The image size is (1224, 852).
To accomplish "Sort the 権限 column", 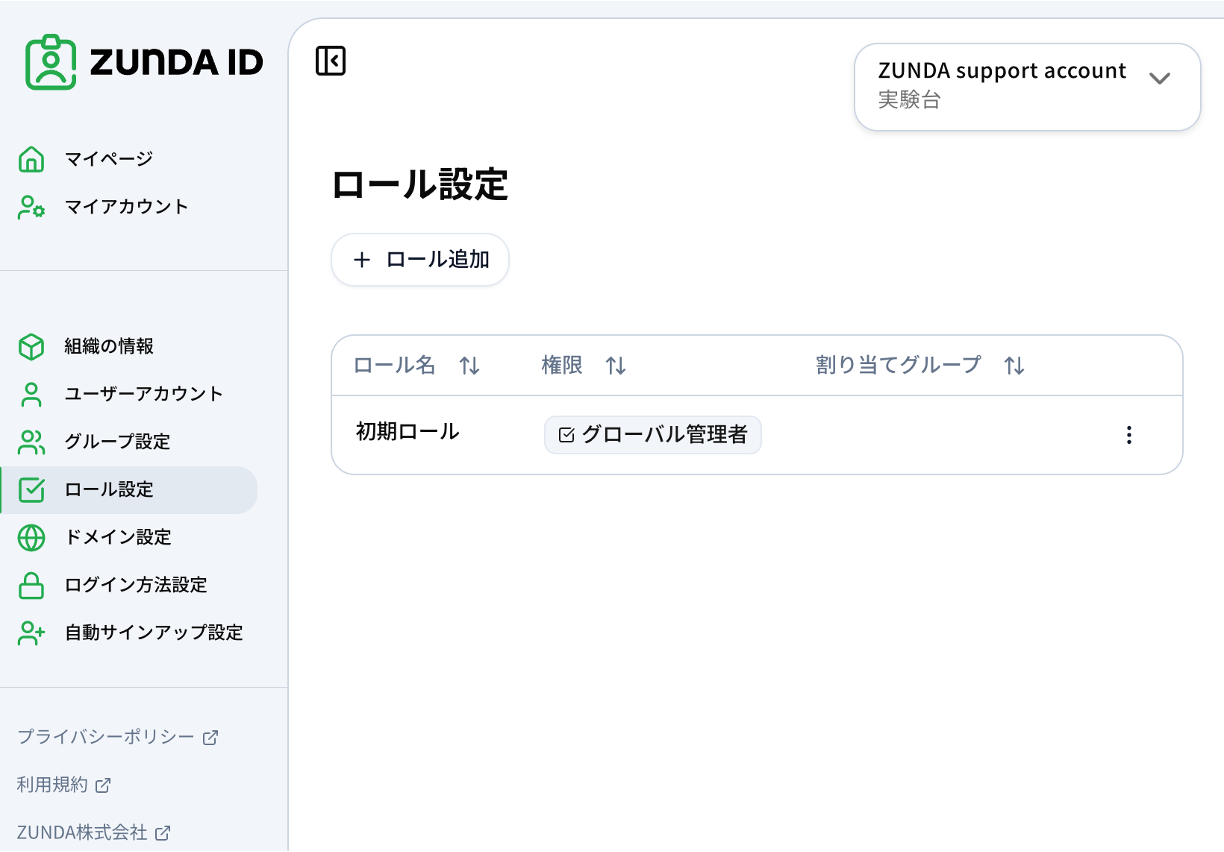I will click(x=616, y=365).
